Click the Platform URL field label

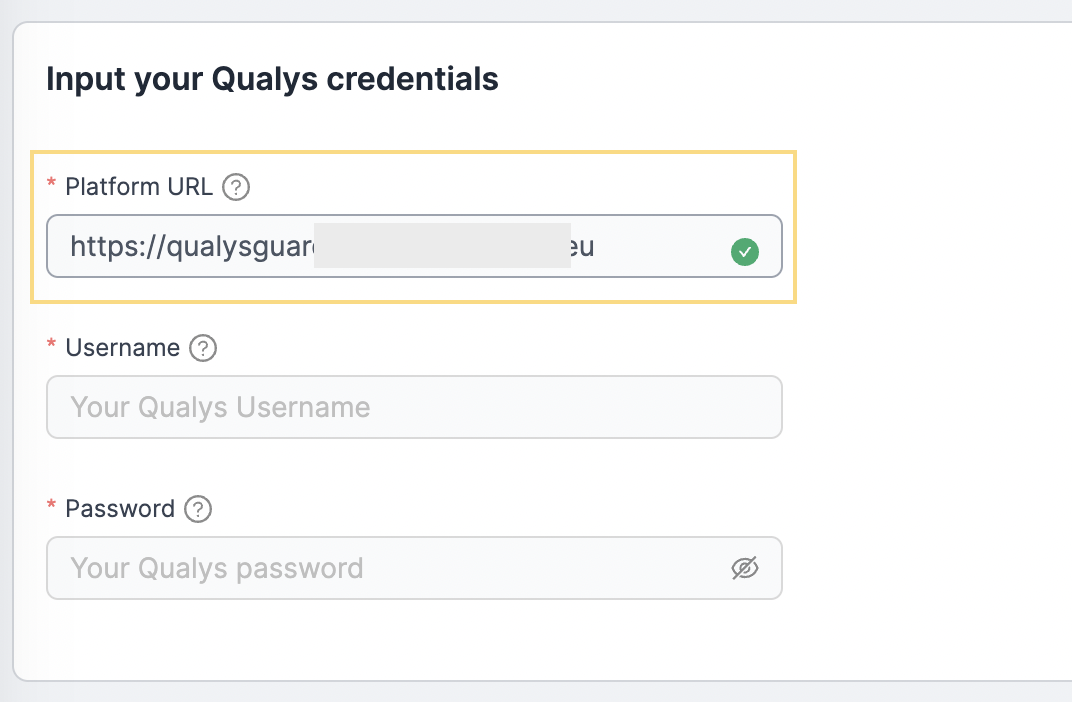pyautogui.click(x=139, y=187)
